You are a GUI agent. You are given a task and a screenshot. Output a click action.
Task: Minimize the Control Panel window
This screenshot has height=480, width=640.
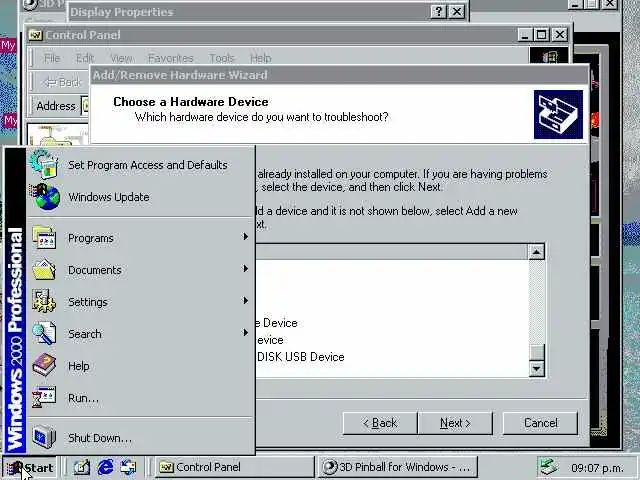525,35
